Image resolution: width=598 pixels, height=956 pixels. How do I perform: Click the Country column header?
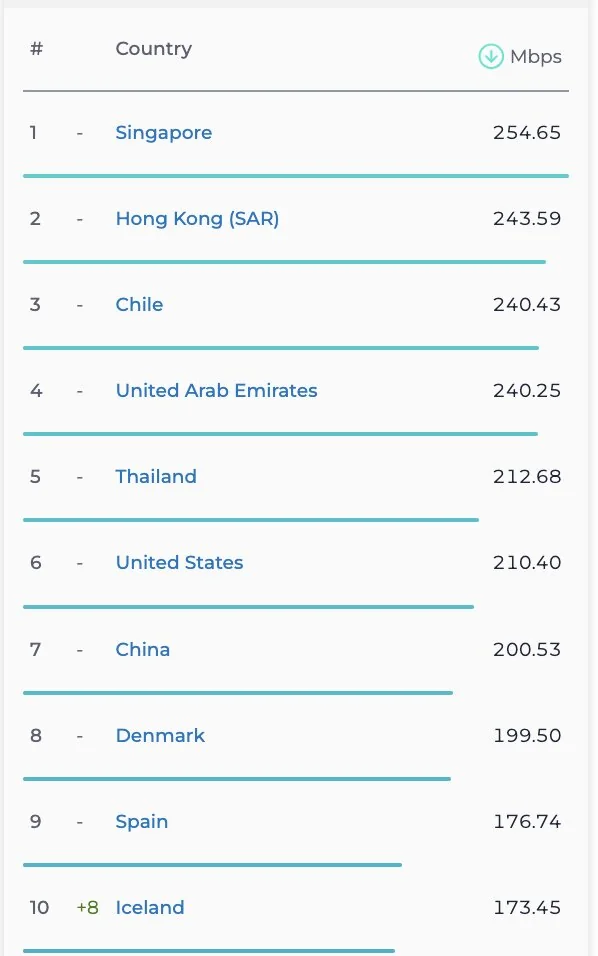153,48
